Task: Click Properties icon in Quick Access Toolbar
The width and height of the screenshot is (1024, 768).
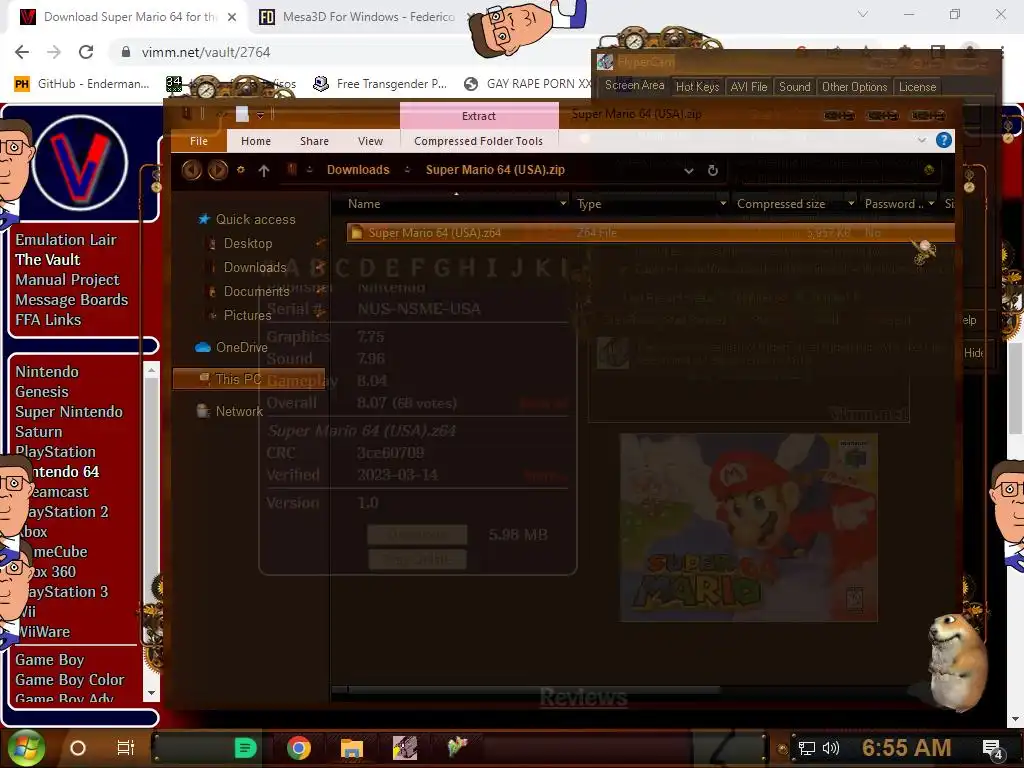Action: [242, 114]
